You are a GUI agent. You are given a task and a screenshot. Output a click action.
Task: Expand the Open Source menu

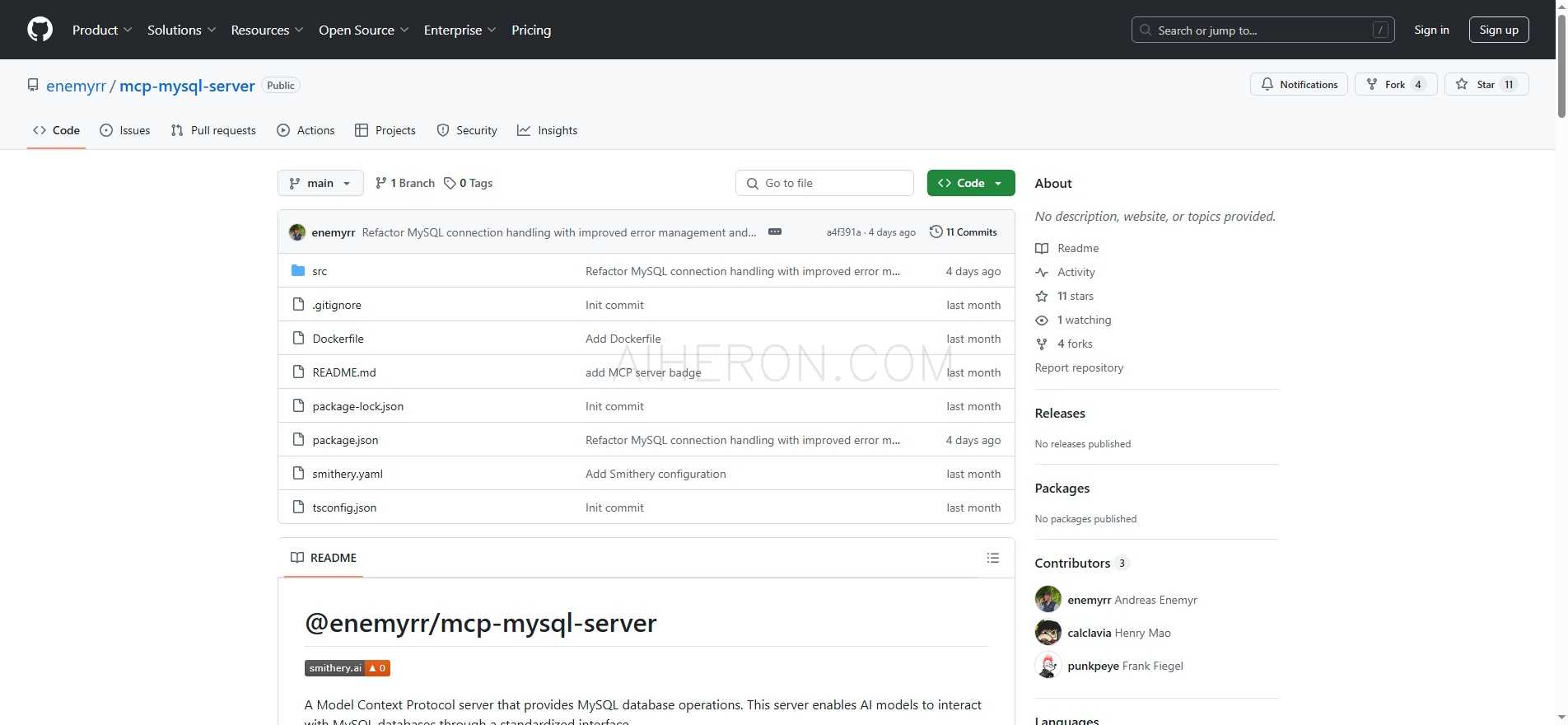click(364, 30)
